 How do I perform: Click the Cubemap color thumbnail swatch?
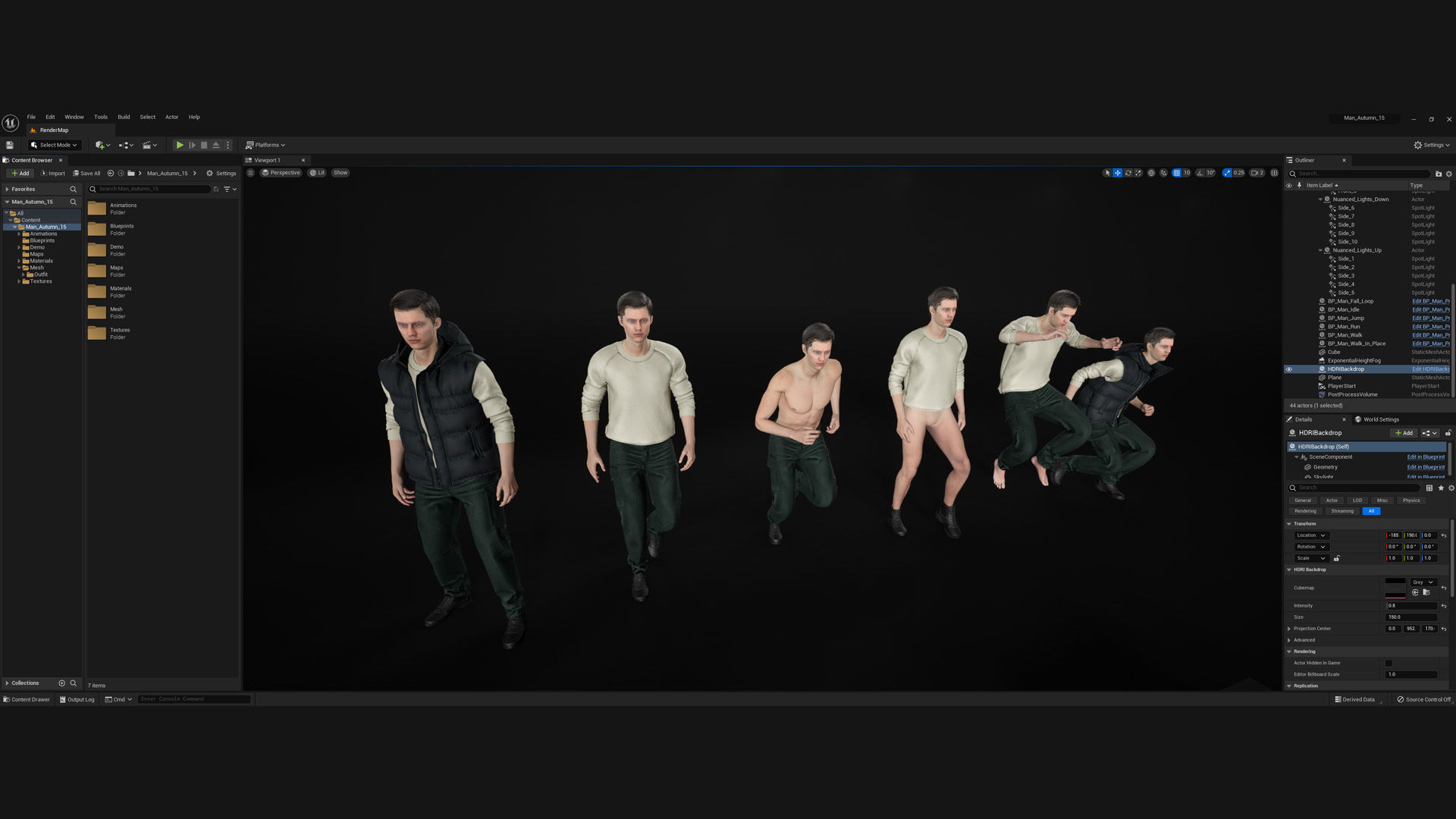1395,588
